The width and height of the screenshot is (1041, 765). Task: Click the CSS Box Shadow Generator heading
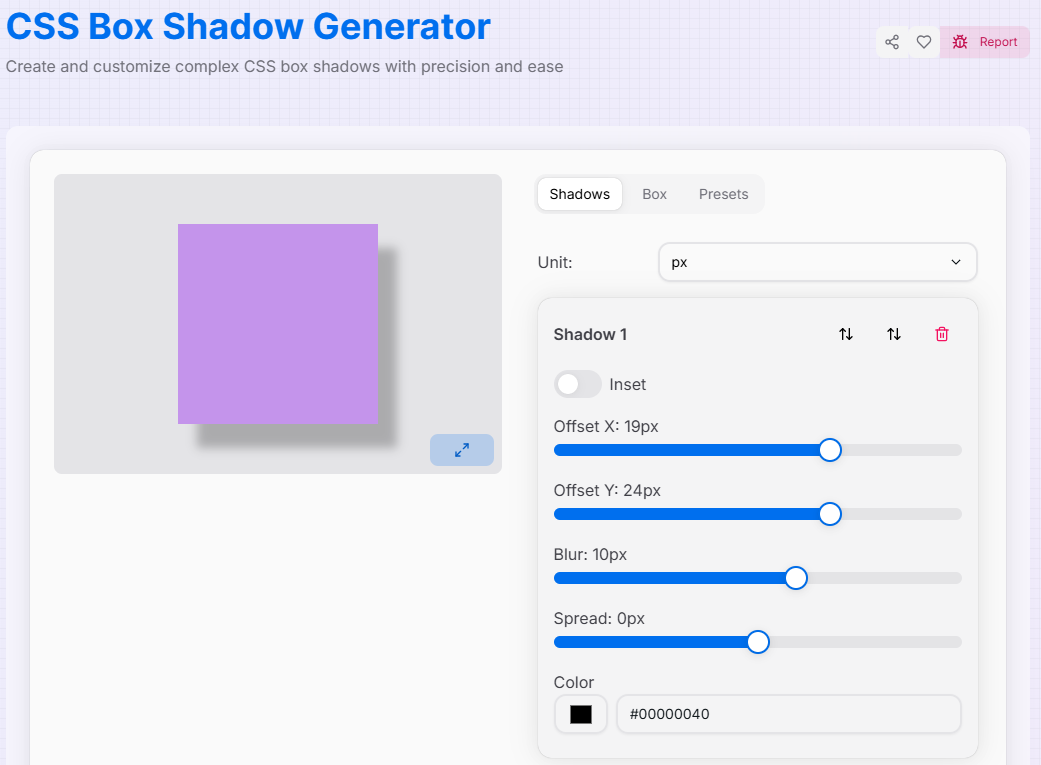tap(247, 27)
